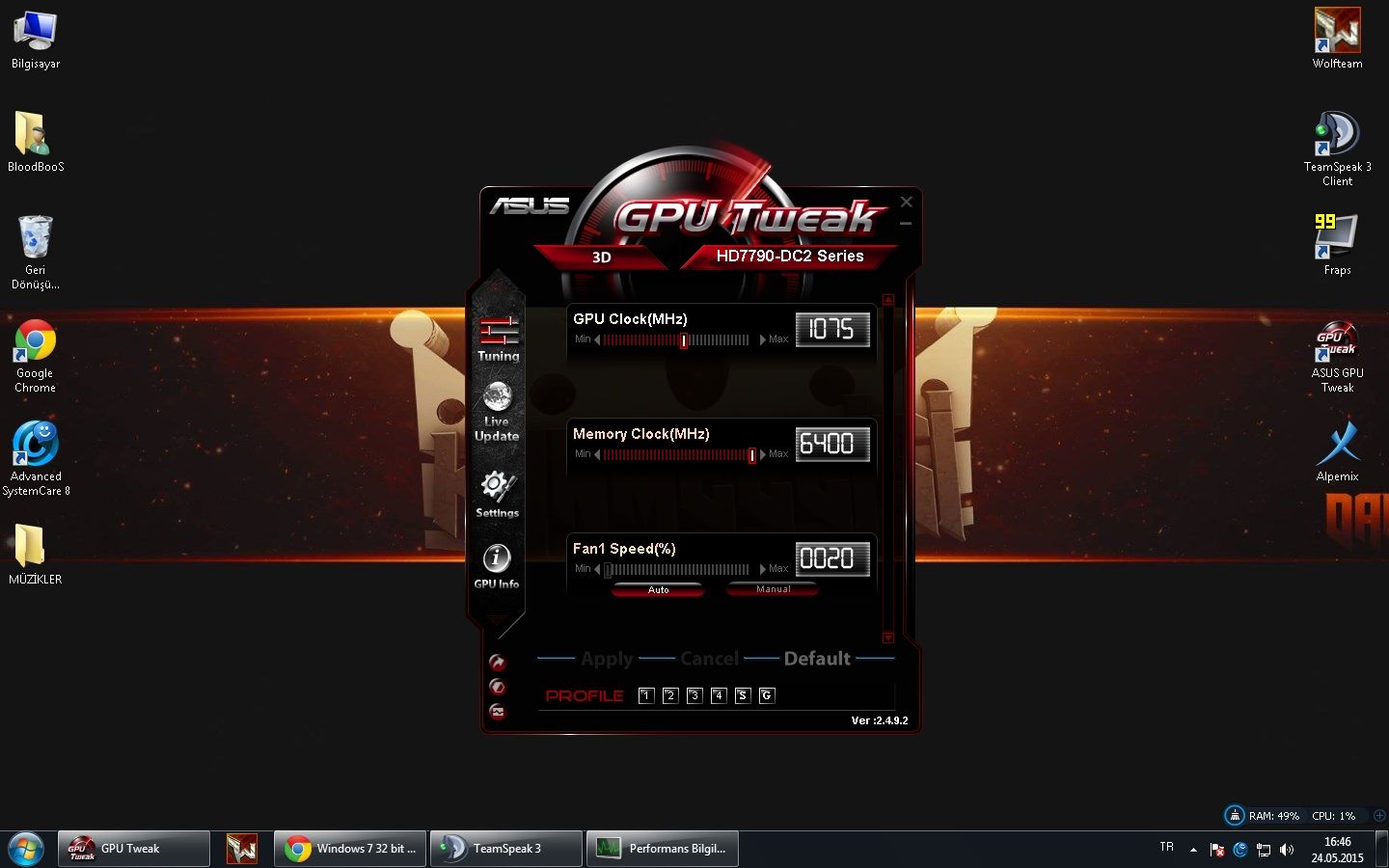Click the scroll up arrow in GPU Tweak
Viewport: 1389px width, 868px height.
point(888,300)
